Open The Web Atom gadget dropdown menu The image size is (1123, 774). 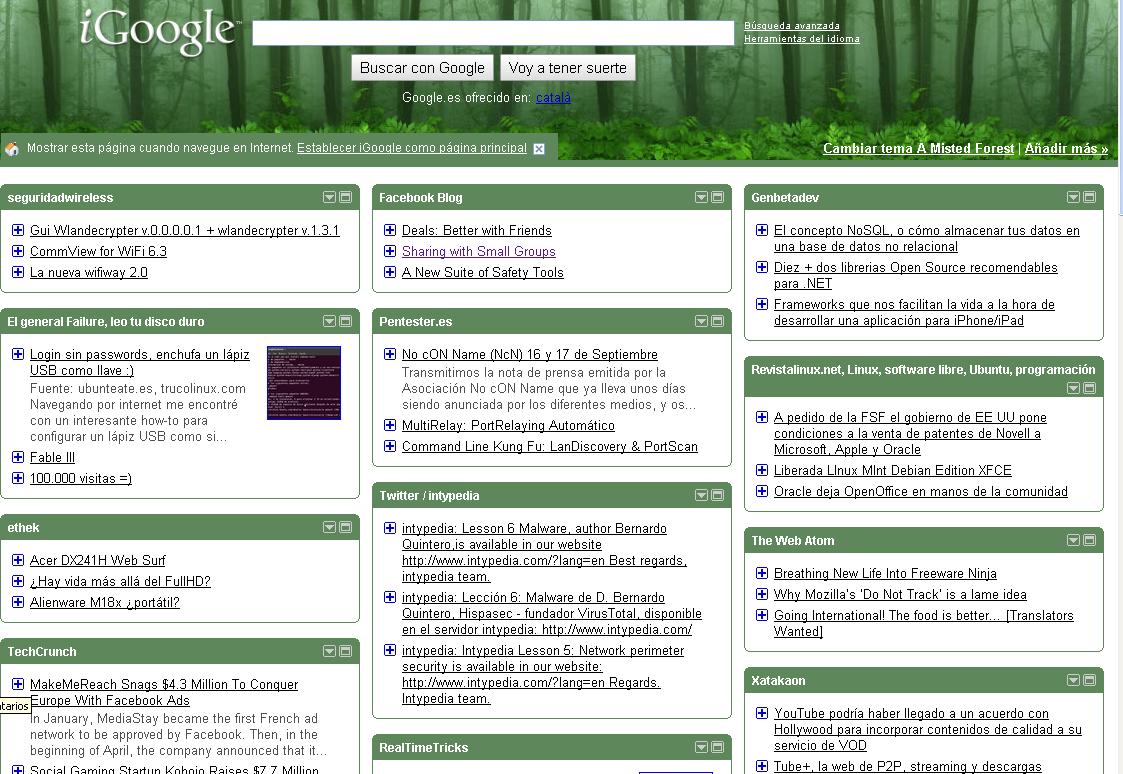coord(1074,540)
